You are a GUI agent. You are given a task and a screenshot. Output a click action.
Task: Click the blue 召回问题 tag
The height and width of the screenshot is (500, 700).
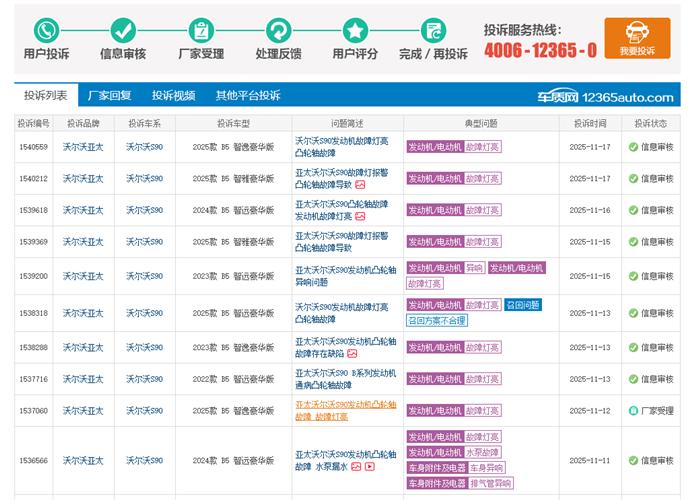pyautogui.click(x=522, y=305)
